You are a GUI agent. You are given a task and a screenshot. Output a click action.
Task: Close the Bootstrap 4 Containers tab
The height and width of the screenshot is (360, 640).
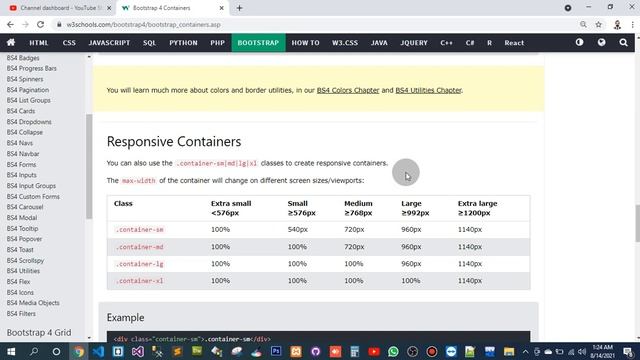[x=222, y=8]
